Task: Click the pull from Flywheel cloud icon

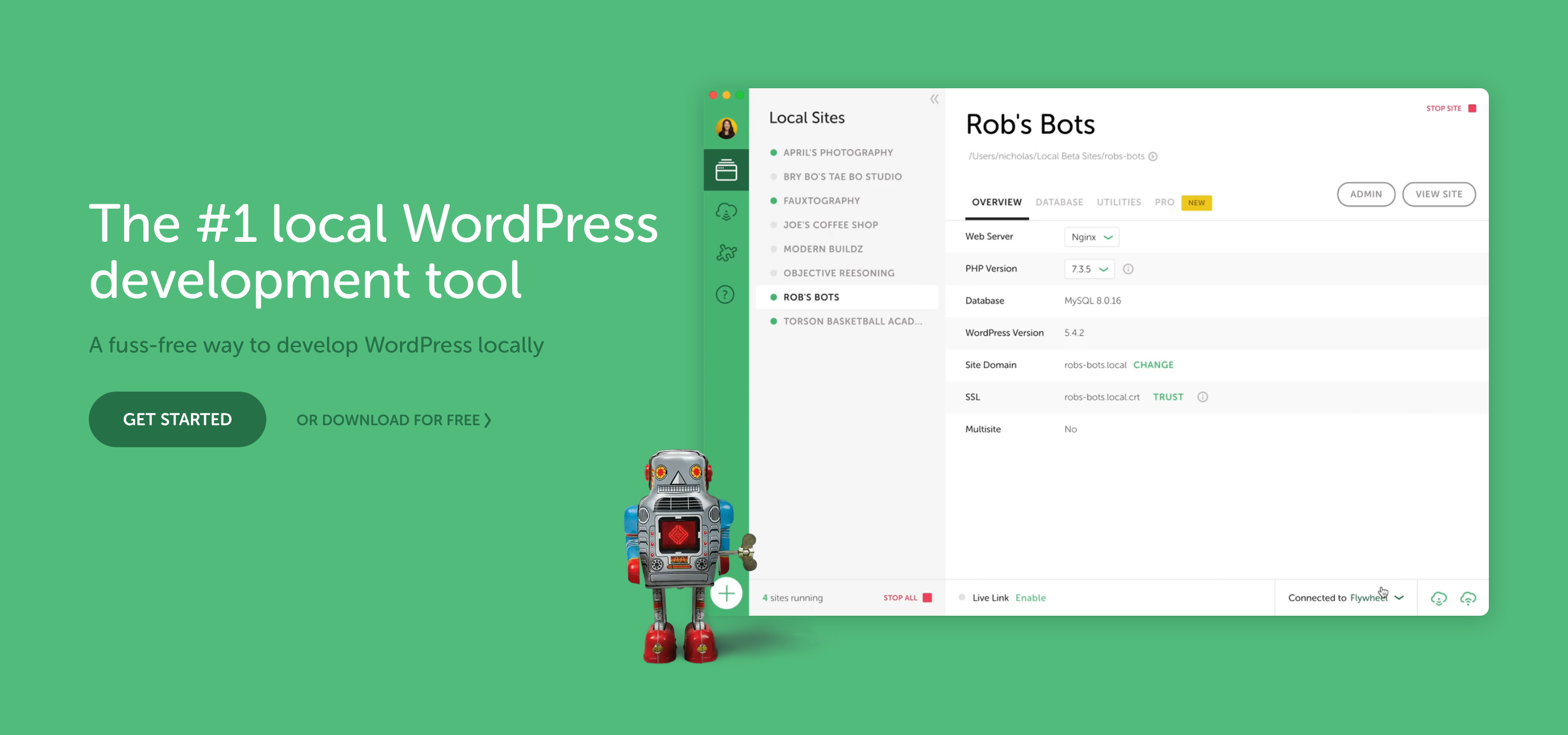Action: pyautogui.click(x=1439, y=598)
